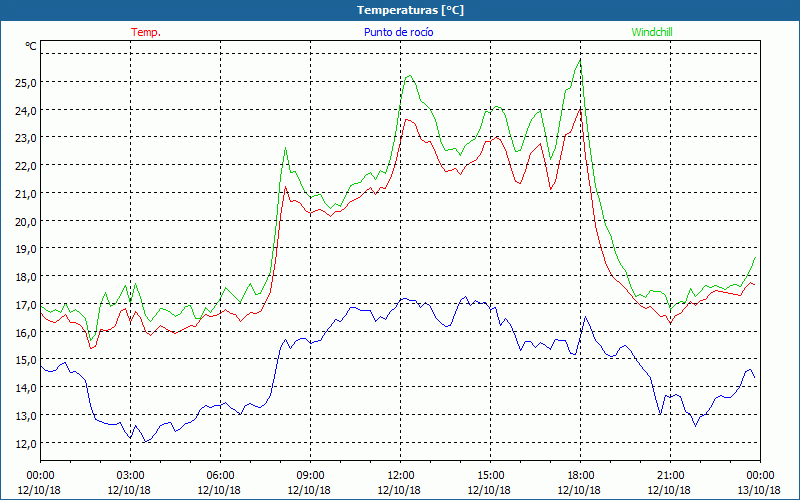Select the green 'Windchill' legend label
The width and height of the screenshot is (800, 500).
coord(652,32)
